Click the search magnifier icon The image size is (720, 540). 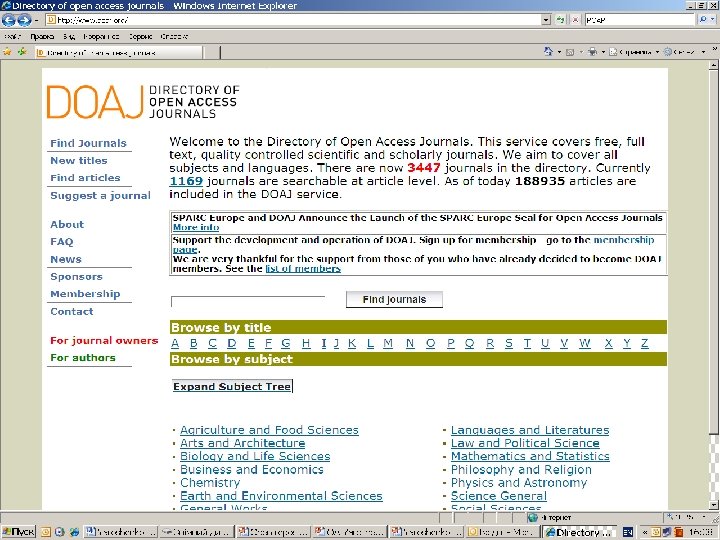tap(703, 20)
